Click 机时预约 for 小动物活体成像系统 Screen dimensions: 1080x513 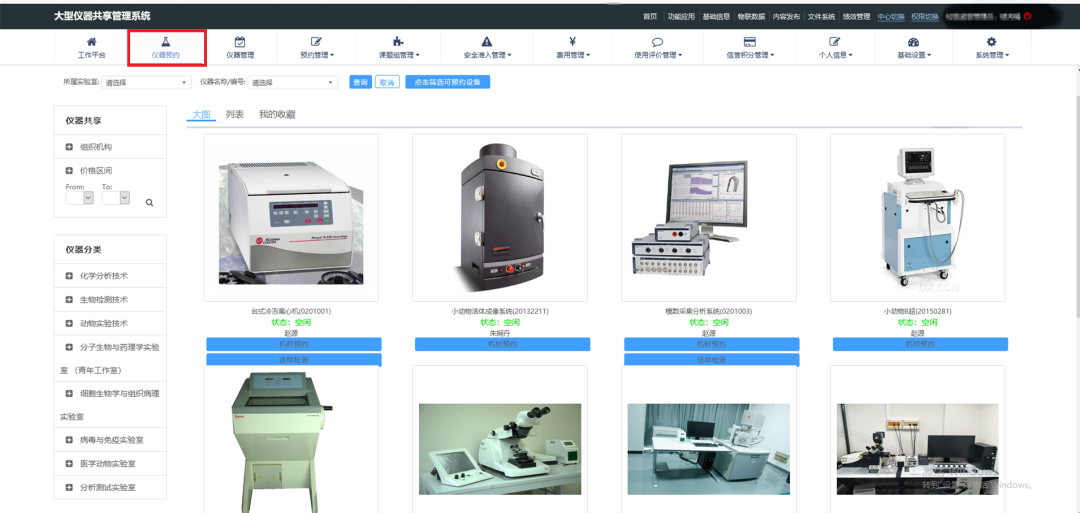pyautogui.click(x=503, y=344)
